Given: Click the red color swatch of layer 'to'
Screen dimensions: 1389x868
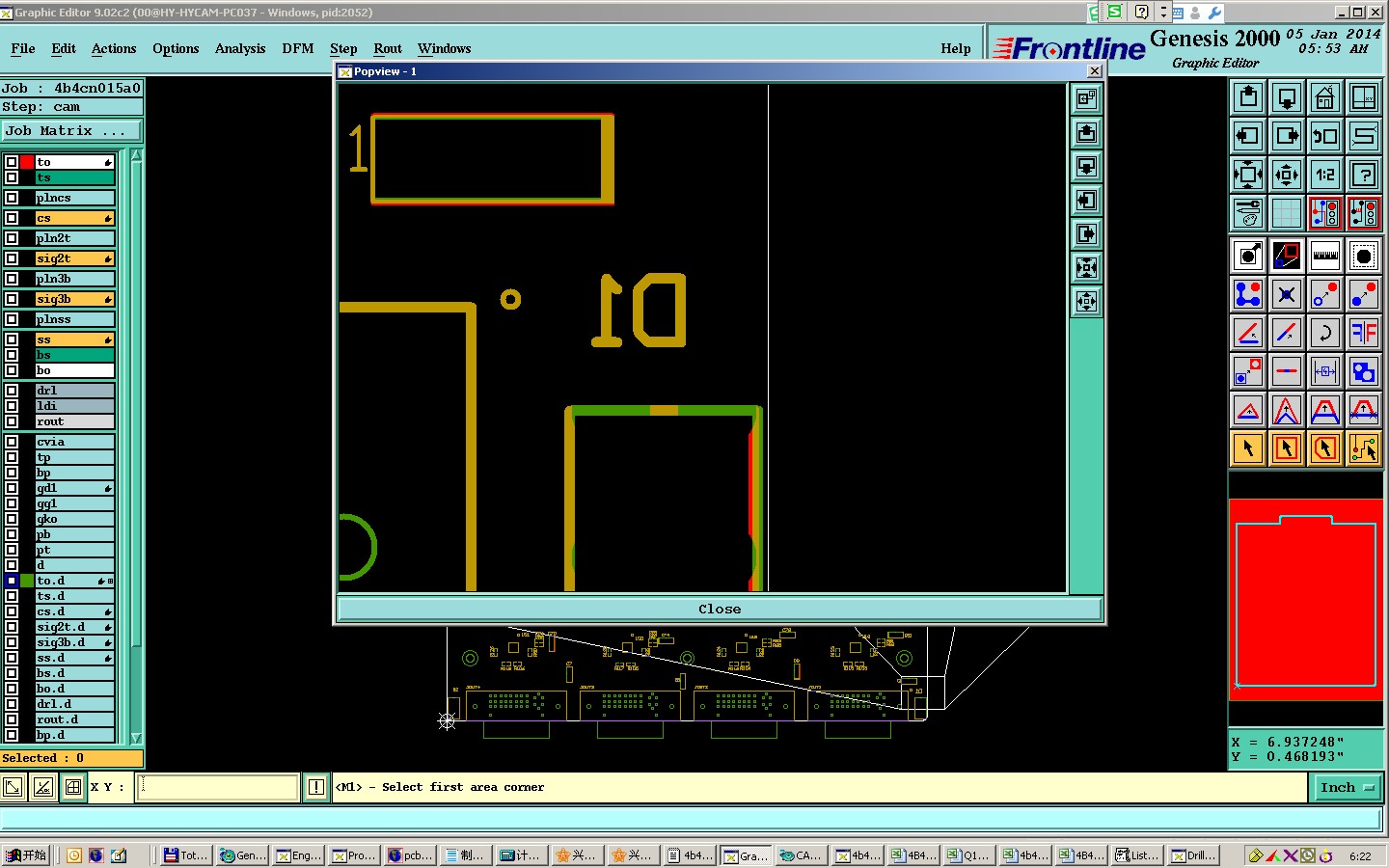Looking at the screenshot, I should pyautogui.click(x=27, y=162).
